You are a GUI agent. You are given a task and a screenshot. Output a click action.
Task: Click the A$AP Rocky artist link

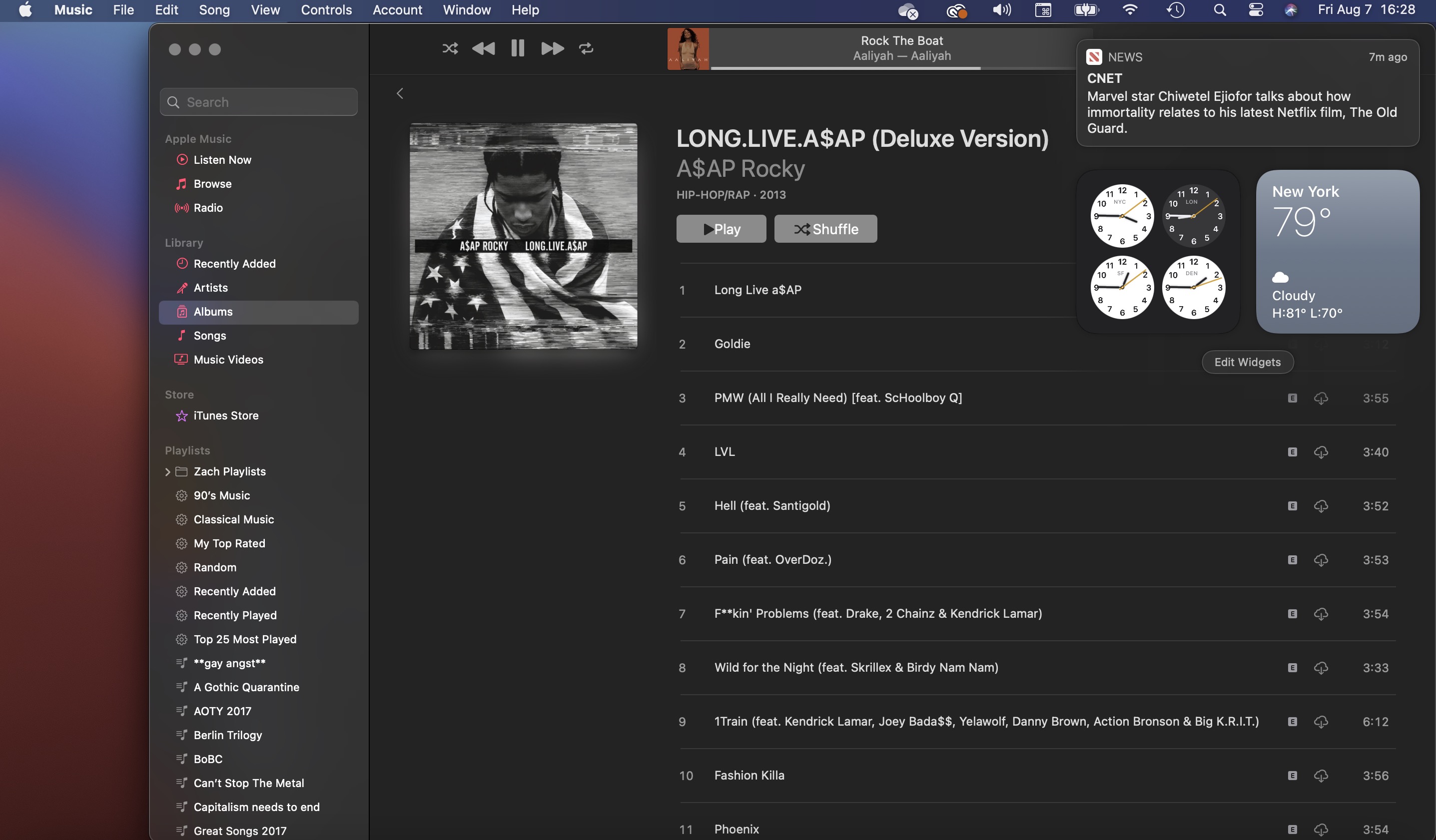(x=740, y=169)
